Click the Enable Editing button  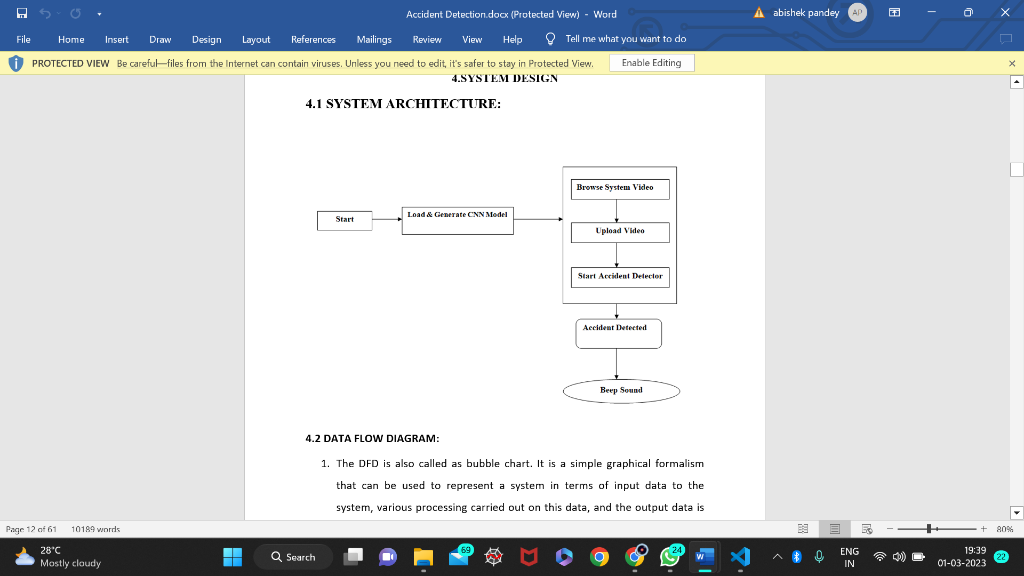coord(651,63)
